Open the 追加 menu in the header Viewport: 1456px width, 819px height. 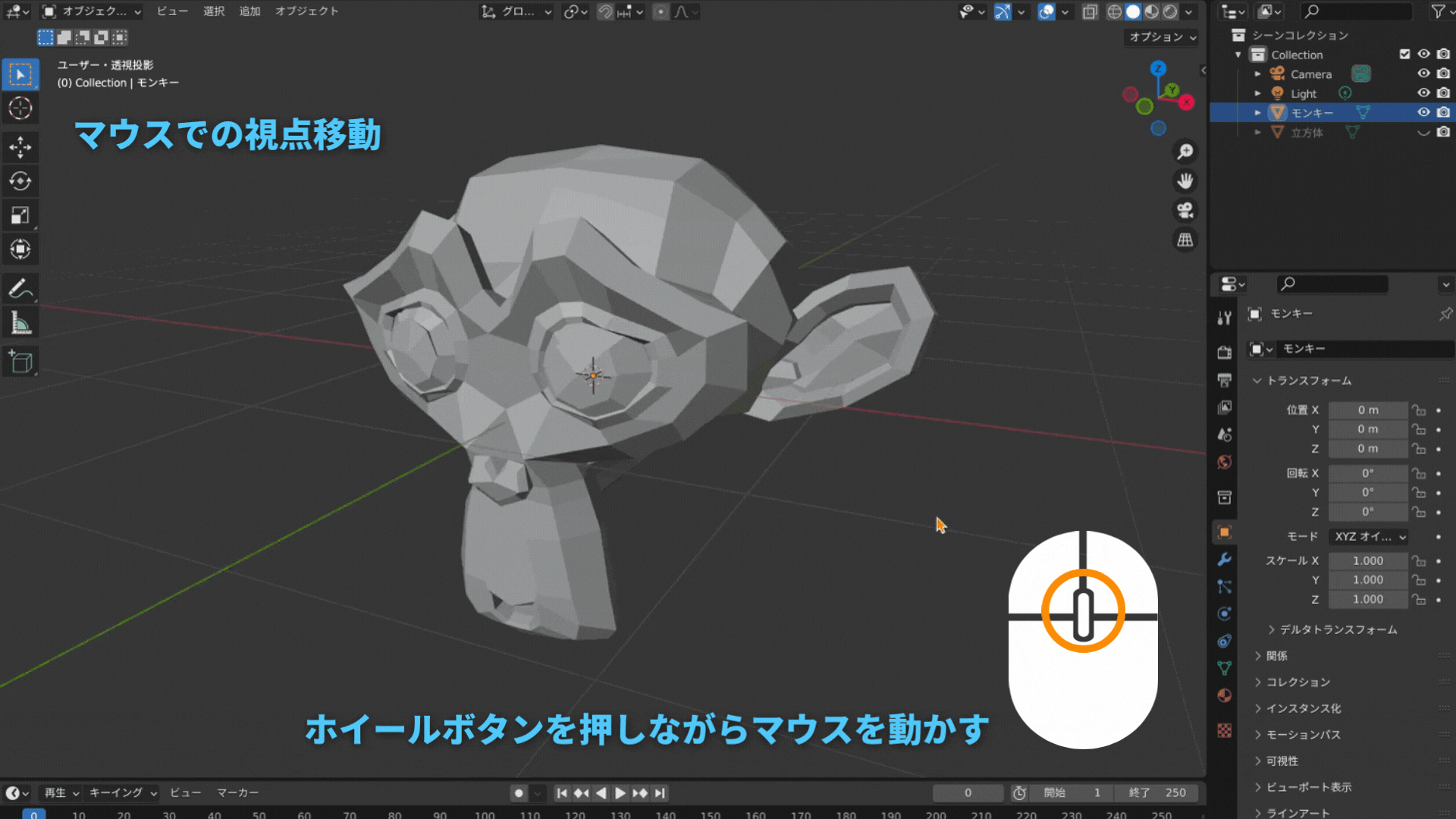click(x=249, y=11)
